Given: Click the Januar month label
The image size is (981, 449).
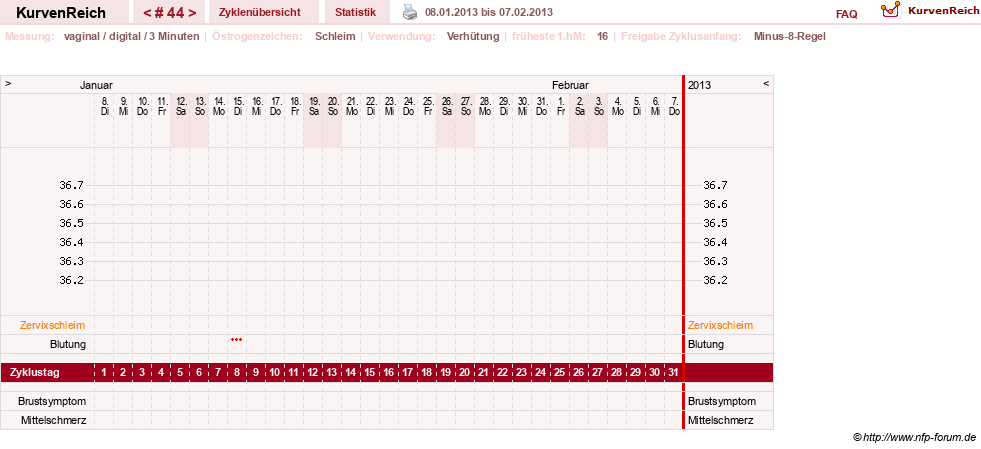Looking at the screenshot, I should click(96, 85).
